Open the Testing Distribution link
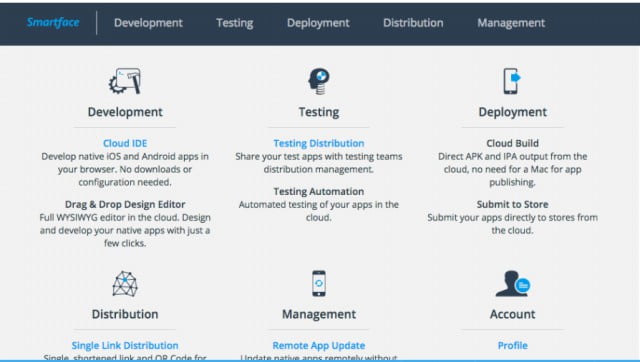The image size is (640, 362). (319, 143)
